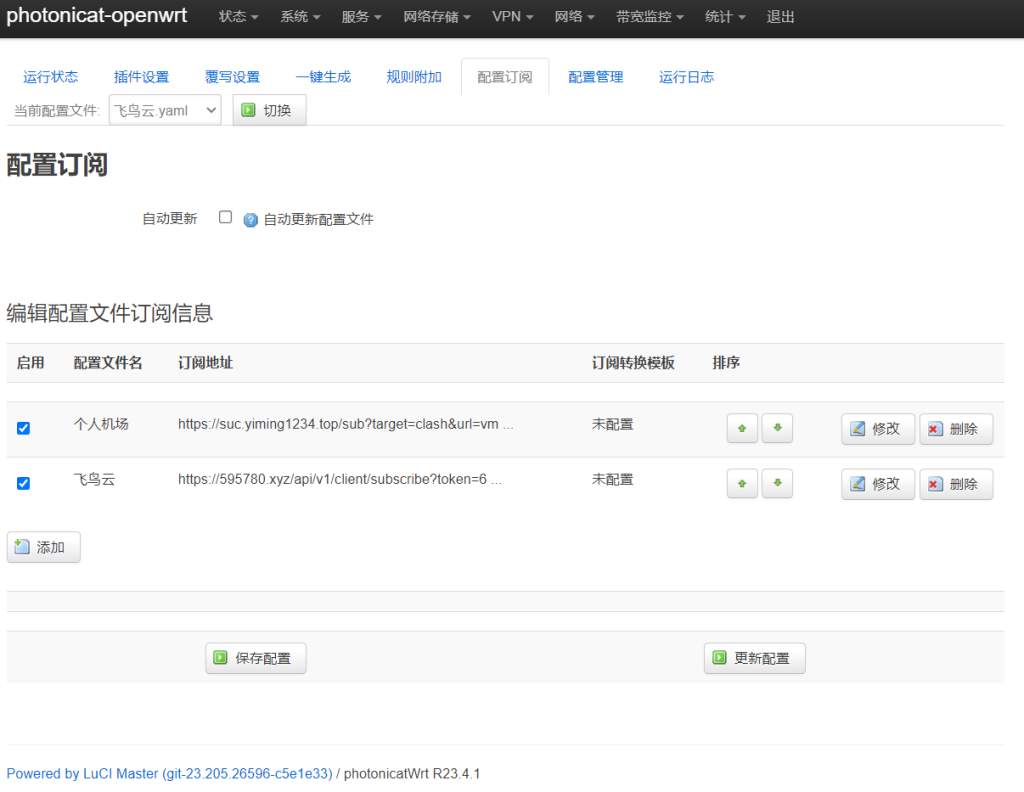Screen dimensions: 1024x792
Task: Expand the 服务 menu in navbar
Action: [x=361, y=17]
